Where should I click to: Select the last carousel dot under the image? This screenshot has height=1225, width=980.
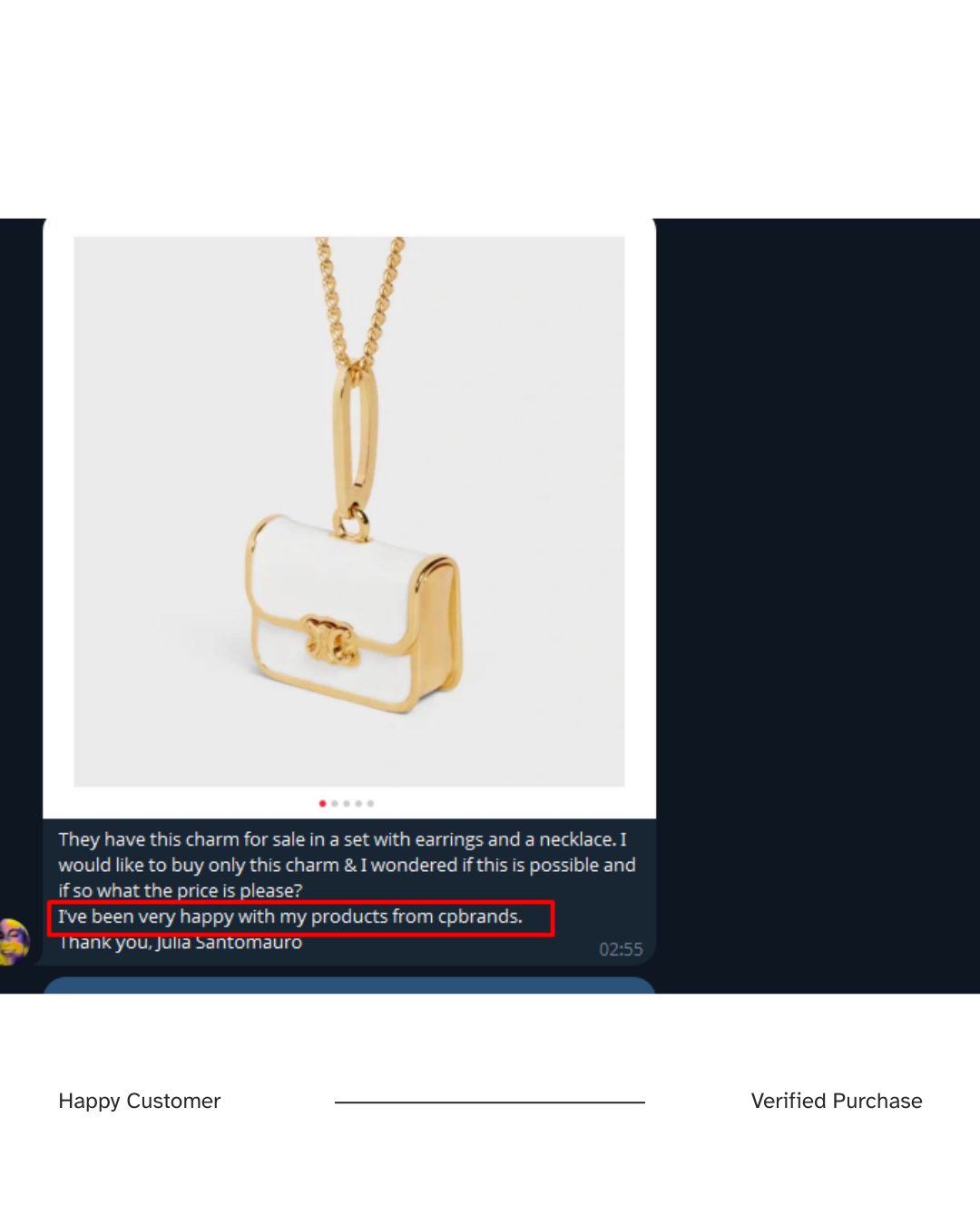tap(370, 803)
